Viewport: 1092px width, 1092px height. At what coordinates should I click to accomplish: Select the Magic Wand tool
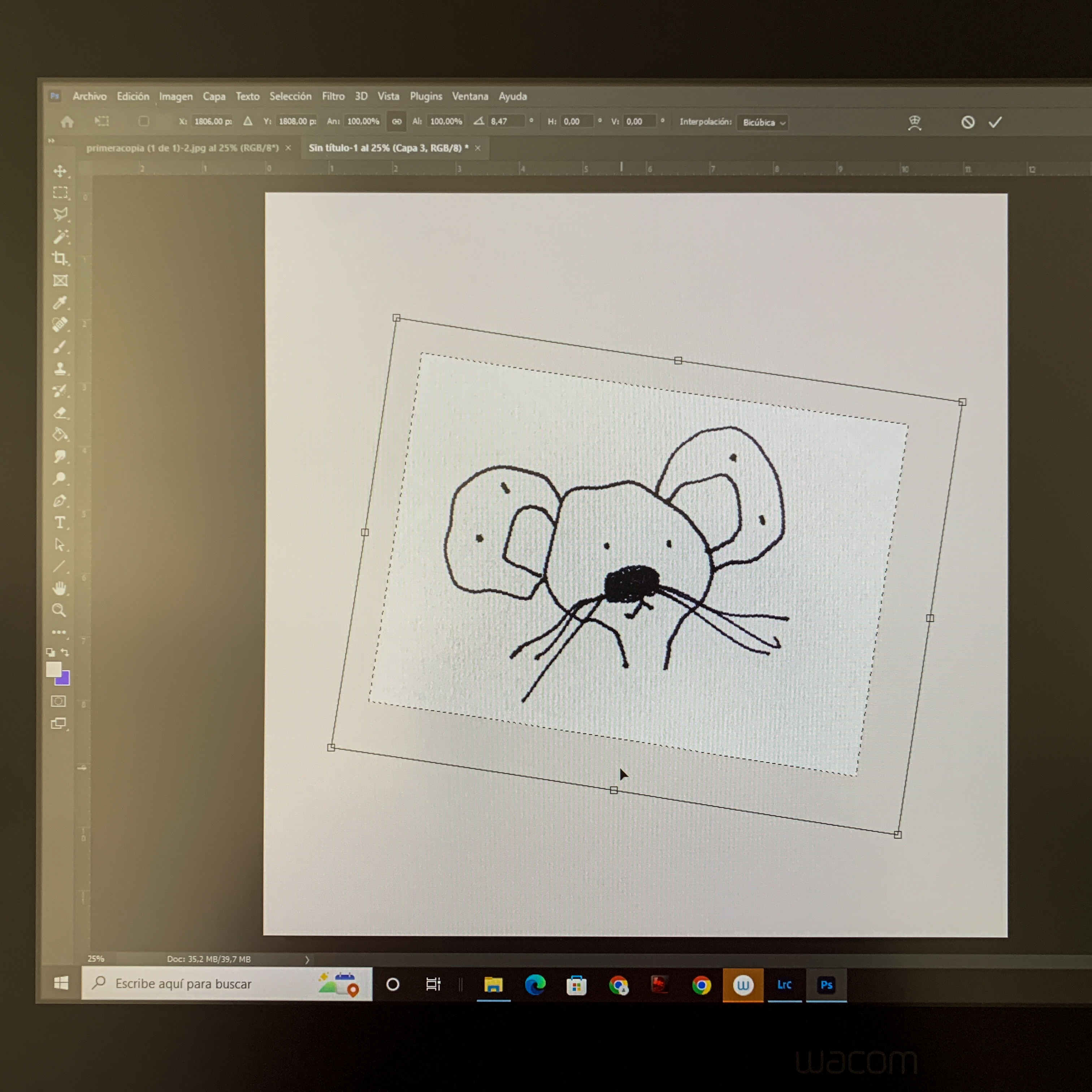60,237
